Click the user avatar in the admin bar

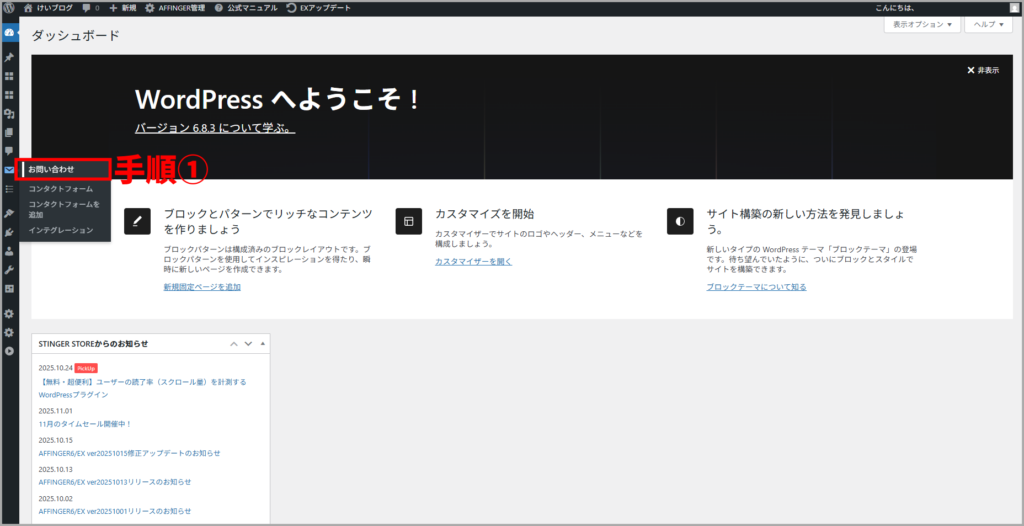pos(1013,8)
